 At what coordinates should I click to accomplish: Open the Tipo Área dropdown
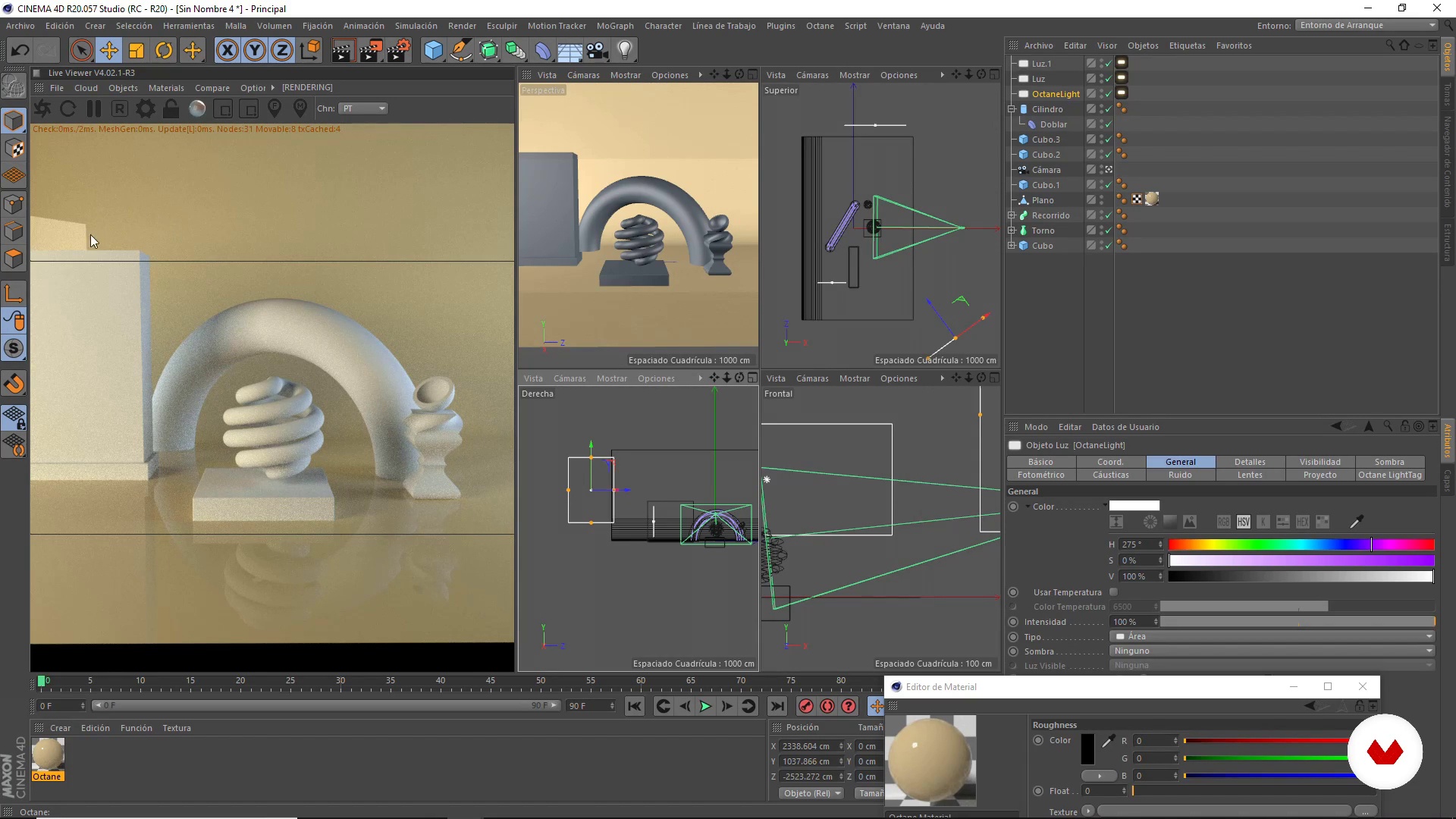(x=1272, y=636)
